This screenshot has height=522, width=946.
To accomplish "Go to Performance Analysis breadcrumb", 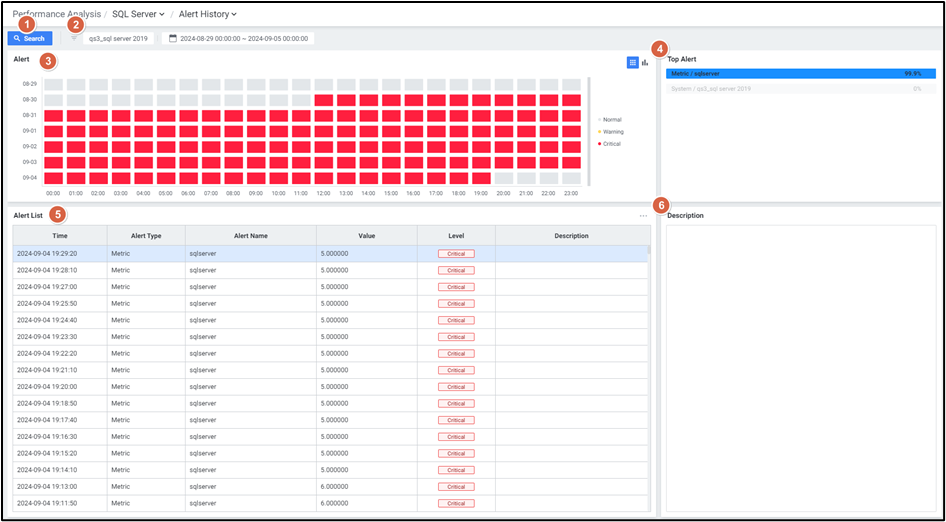I will point(55,14).
